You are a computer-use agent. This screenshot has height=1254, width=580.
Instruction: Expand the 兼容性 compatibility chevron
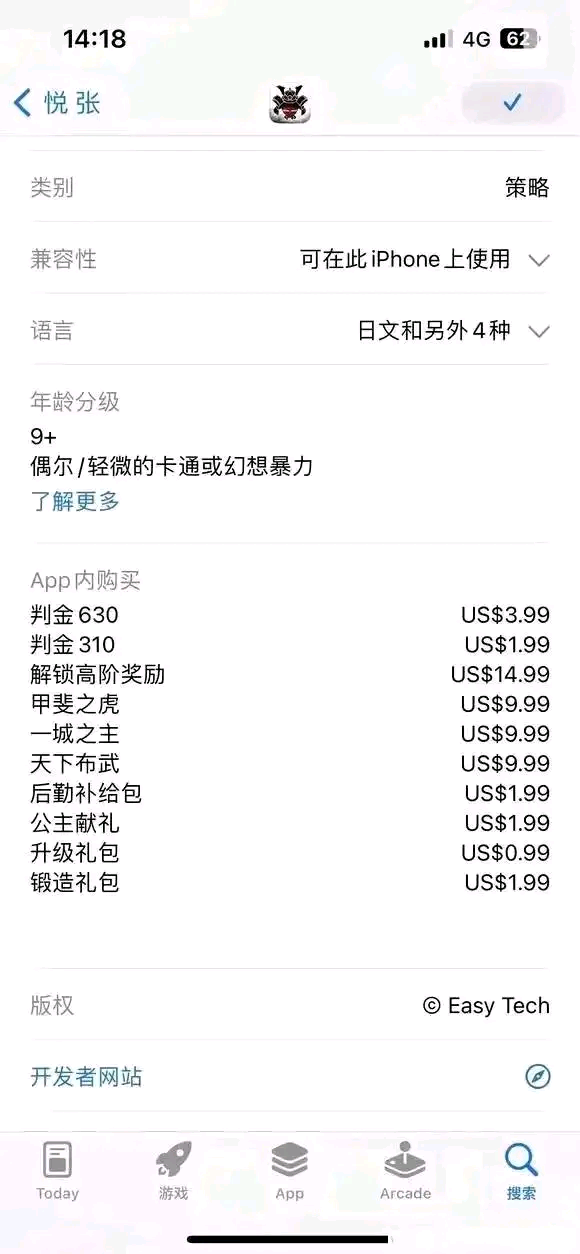click(x=539, y=260)
